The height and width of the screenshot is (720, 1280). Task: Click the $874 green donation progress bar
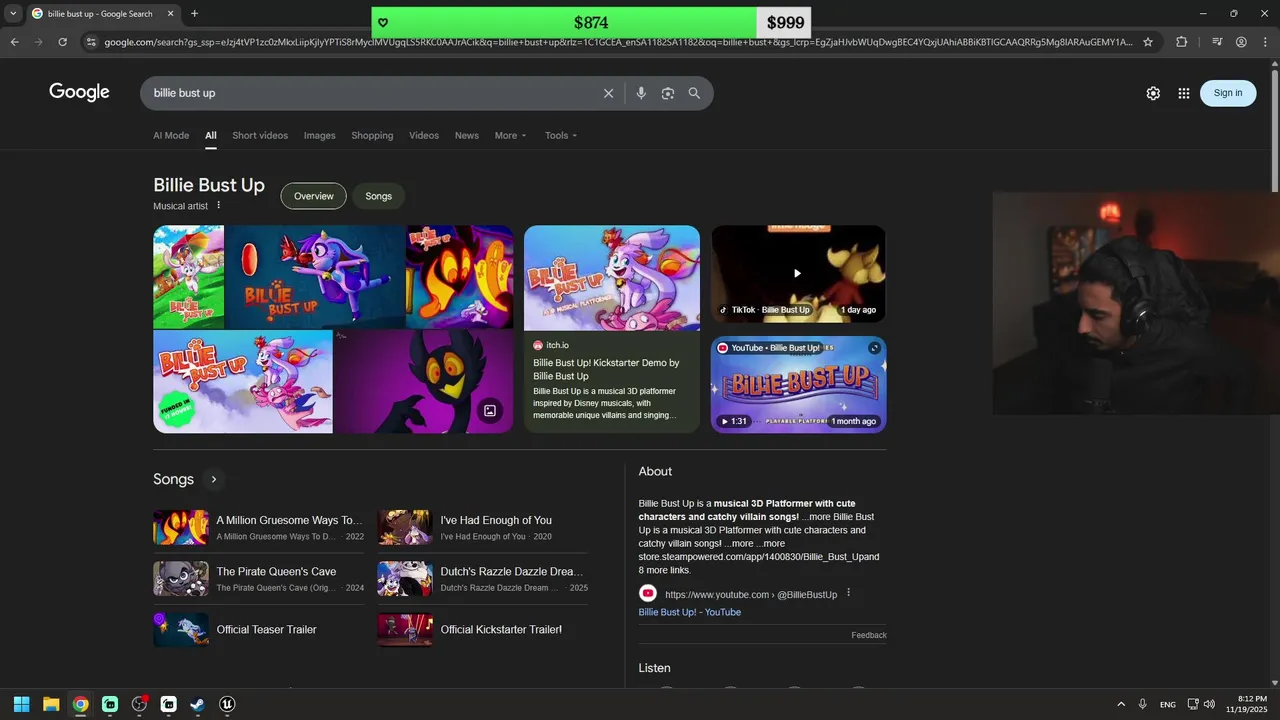tap(564, 22)
